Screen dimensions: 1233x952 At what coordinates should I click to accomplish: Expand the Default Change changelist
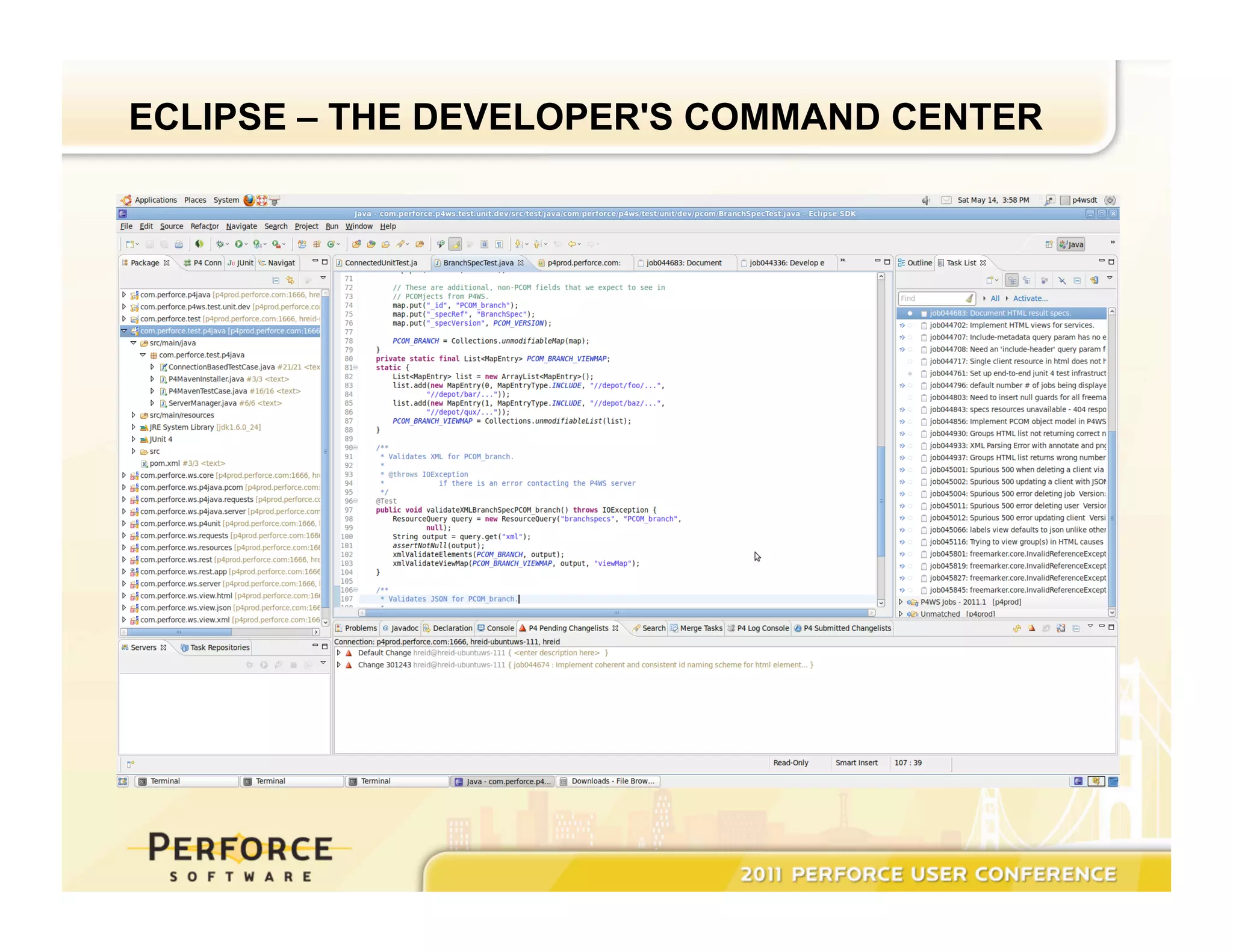click(338, 653)
